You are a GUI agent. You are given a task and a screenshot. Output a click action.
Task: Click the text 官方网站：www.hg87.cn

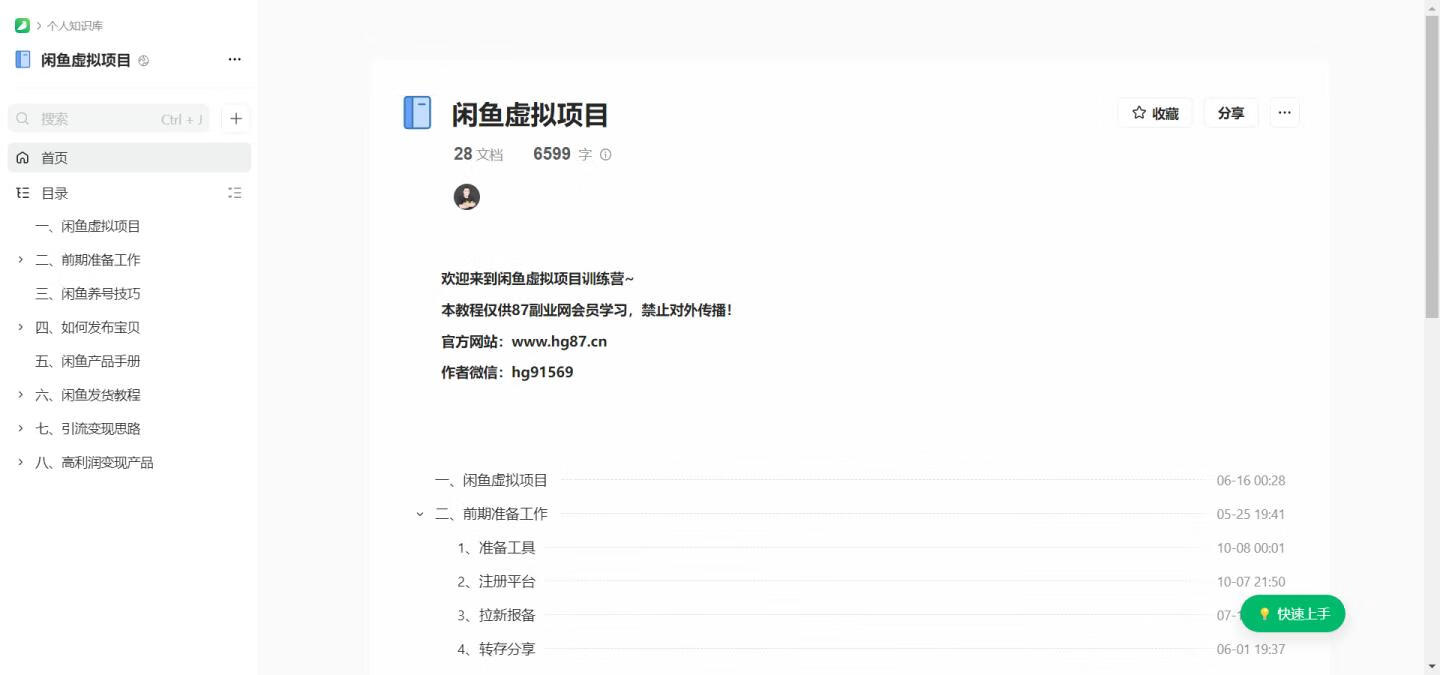524,341
